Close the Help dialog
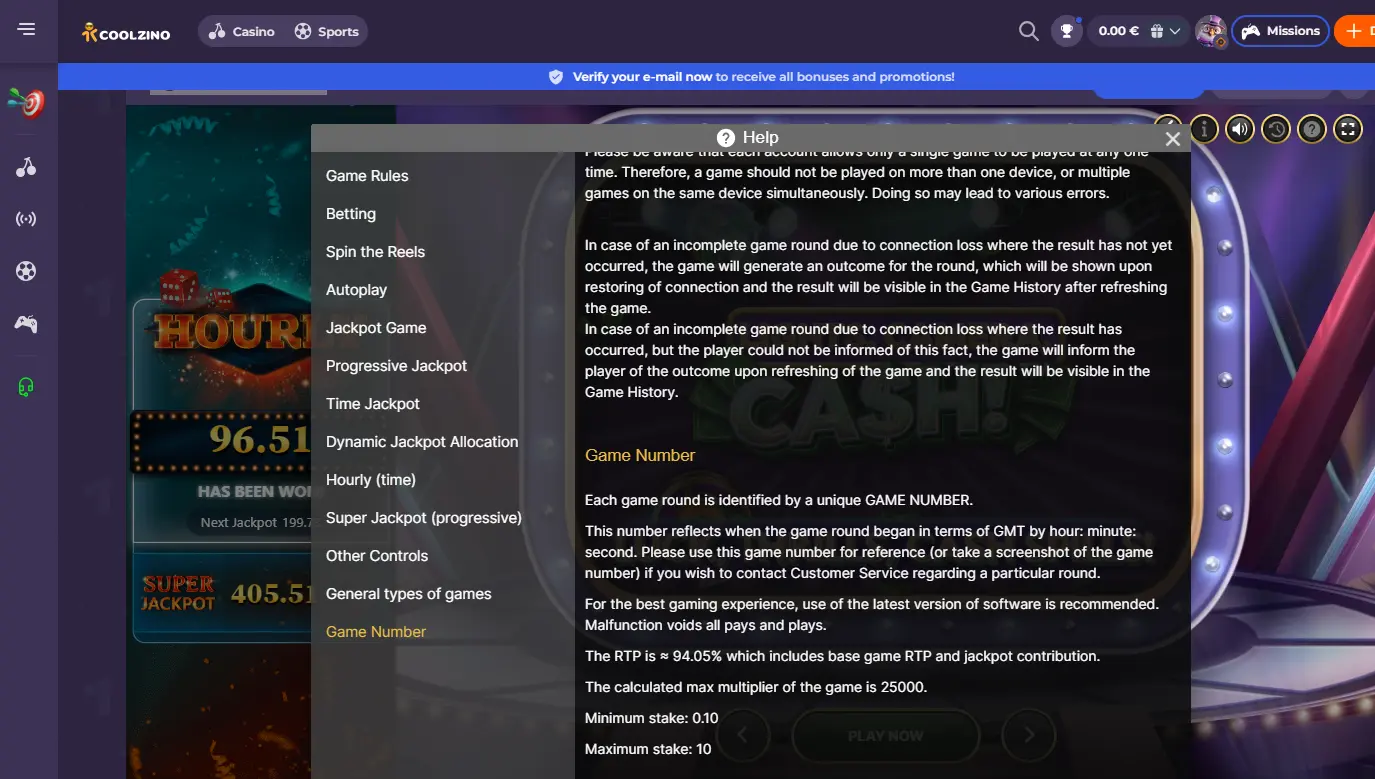Image resolution: width=1375 pixels, height=779 pixels. [1173, 139]
